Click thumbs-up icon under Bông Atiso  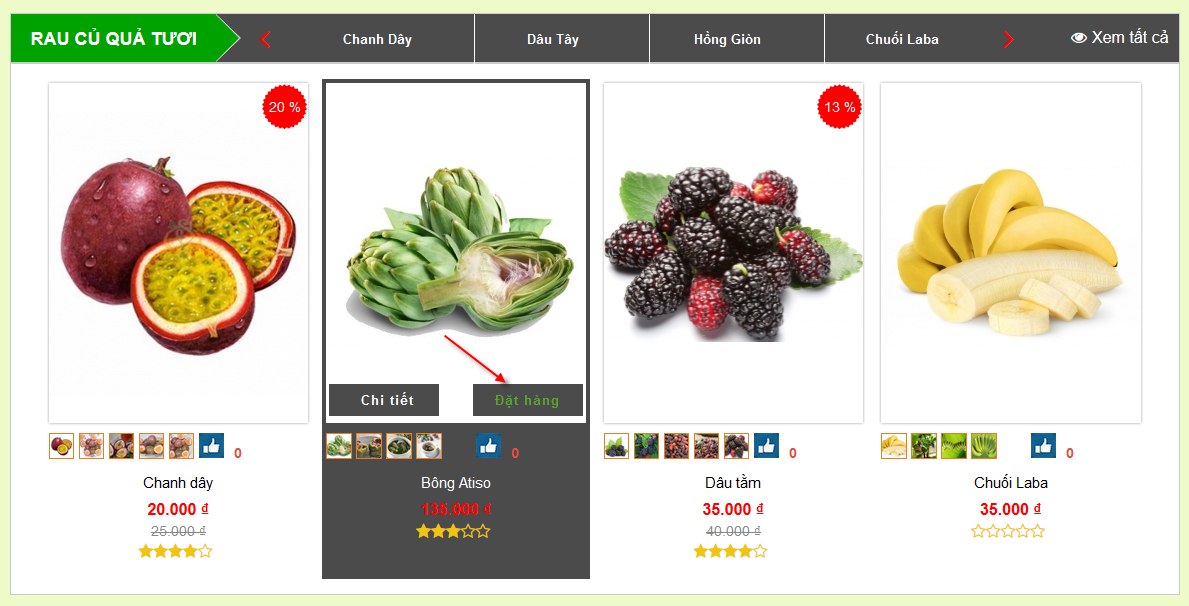[488, 446]
